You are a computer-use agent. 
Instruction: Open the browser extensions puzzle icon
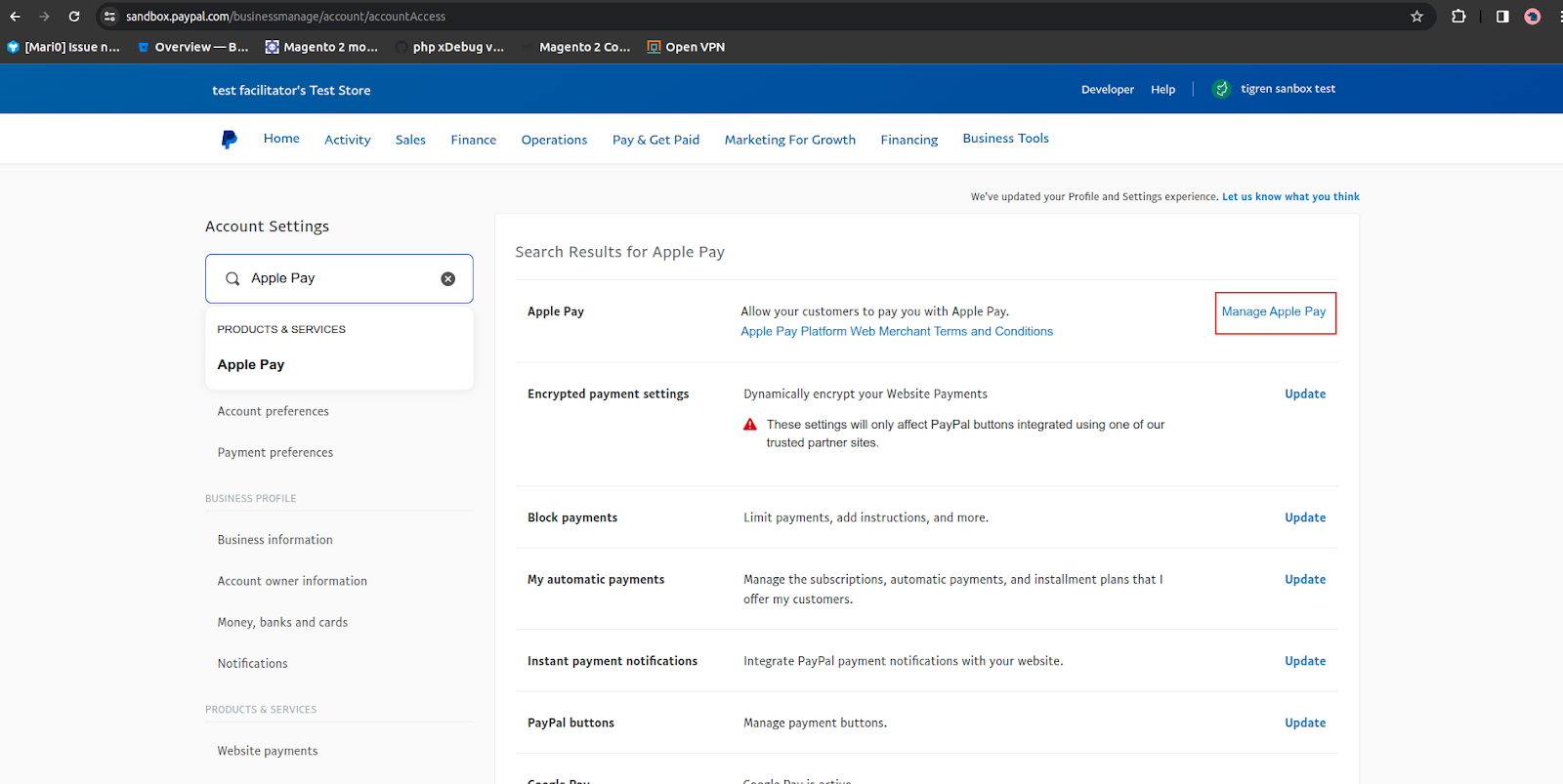point(1458,17)
